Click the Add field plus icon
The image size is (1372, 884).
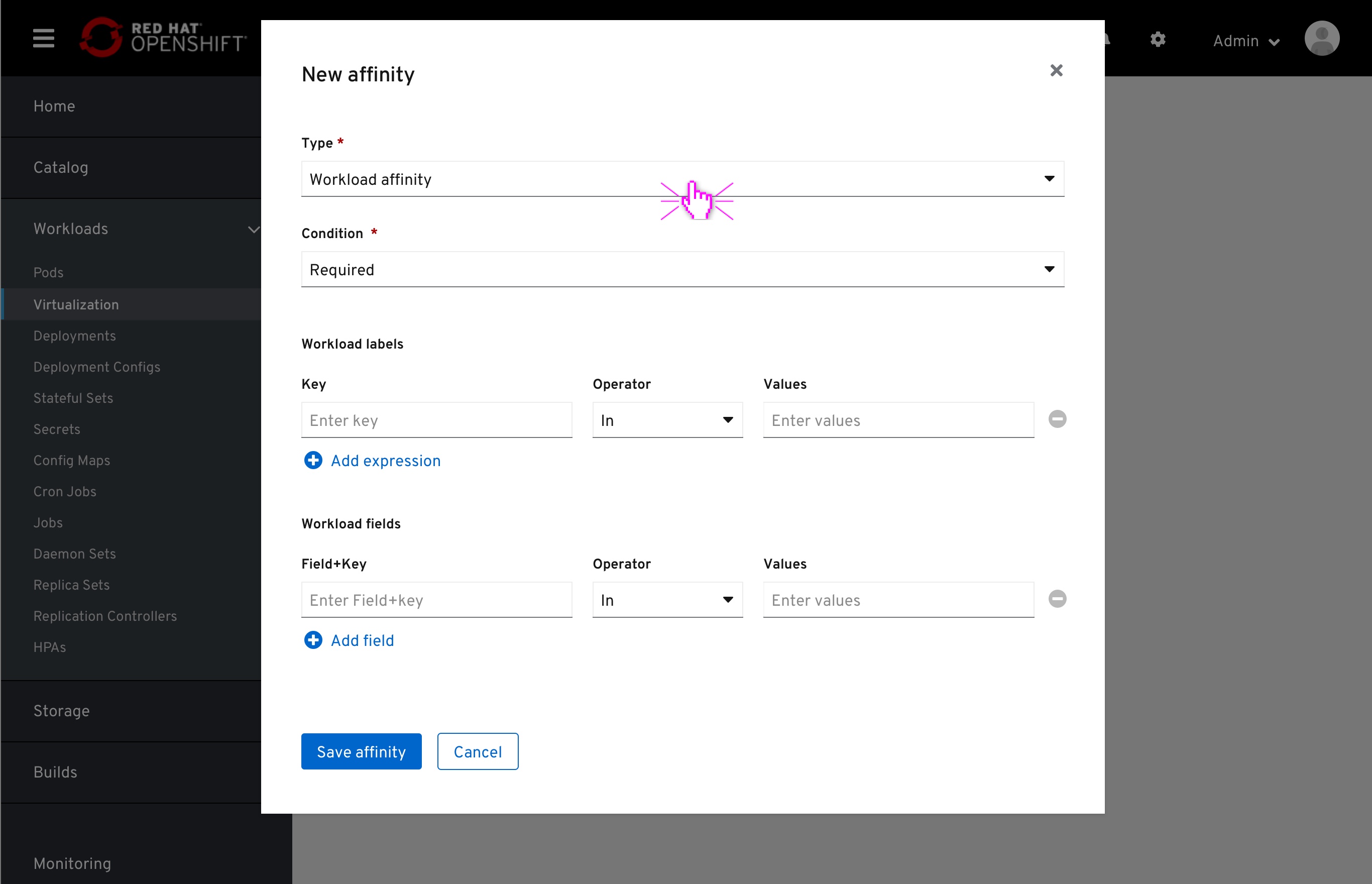pyautogui.click(x=312, y=640)
